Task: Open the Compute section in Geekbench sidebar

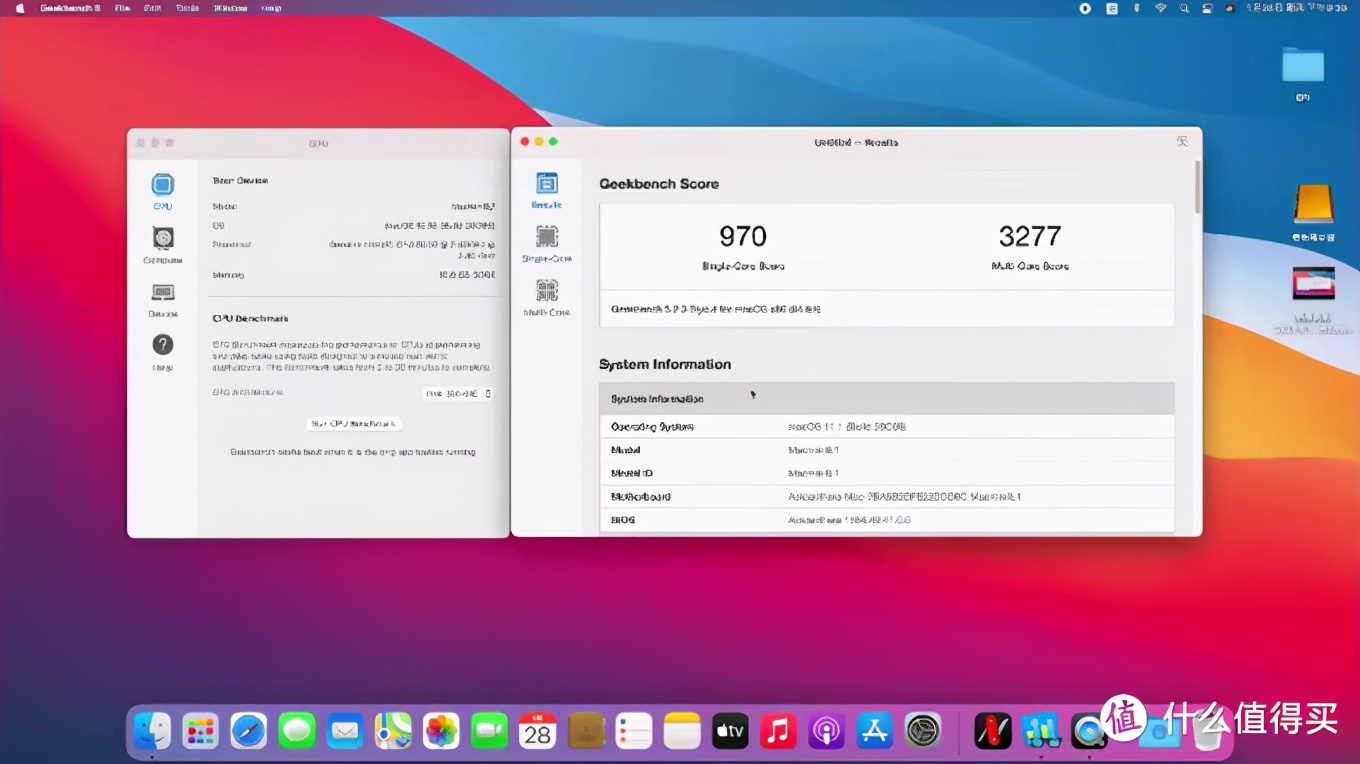Action: [163, 245]
